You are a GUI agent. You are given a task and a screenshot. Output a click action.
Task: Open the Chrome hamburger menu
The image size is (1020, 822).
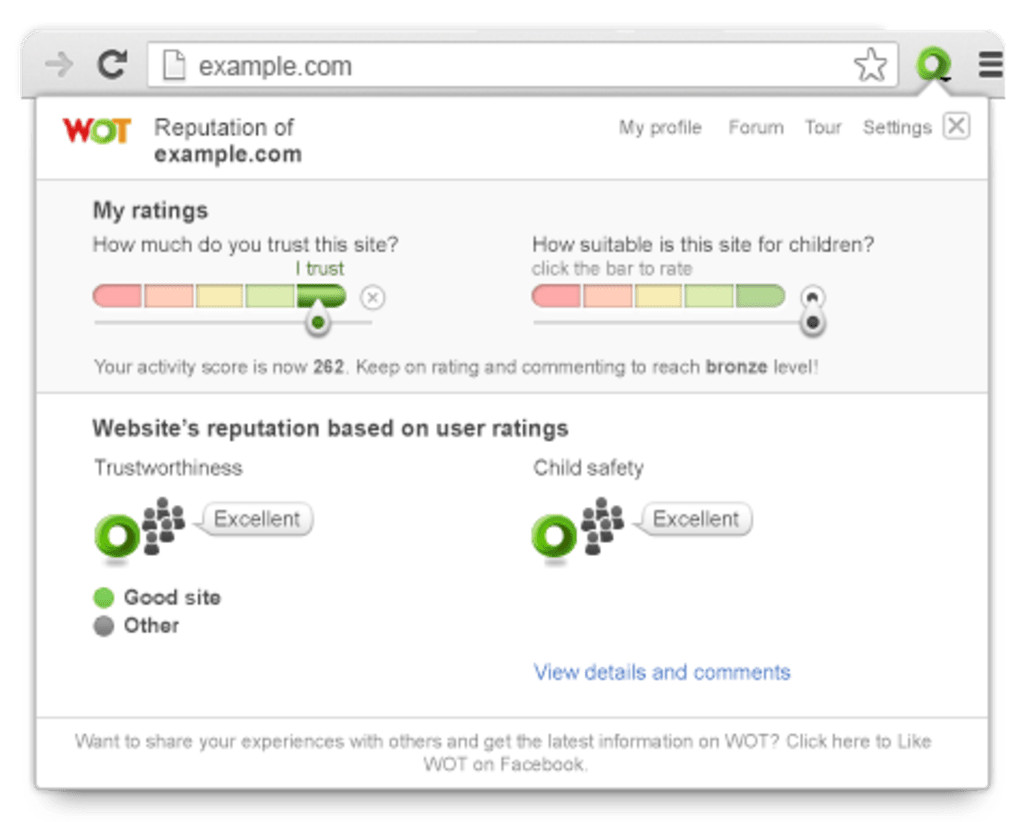pos(990,66)
